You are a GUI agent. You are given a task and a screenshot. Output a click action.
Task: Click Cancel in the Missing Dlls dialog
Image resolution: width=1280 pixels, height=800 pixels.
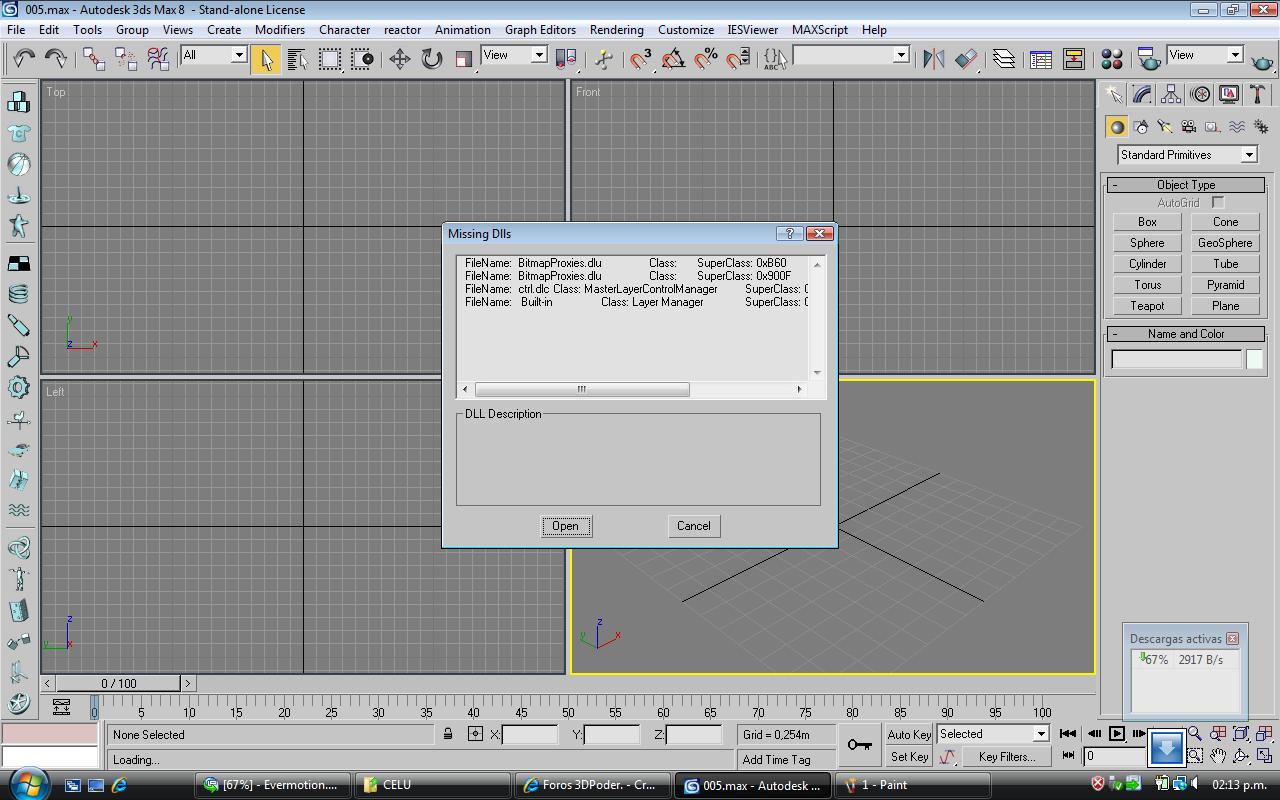(x=693, y=526)
